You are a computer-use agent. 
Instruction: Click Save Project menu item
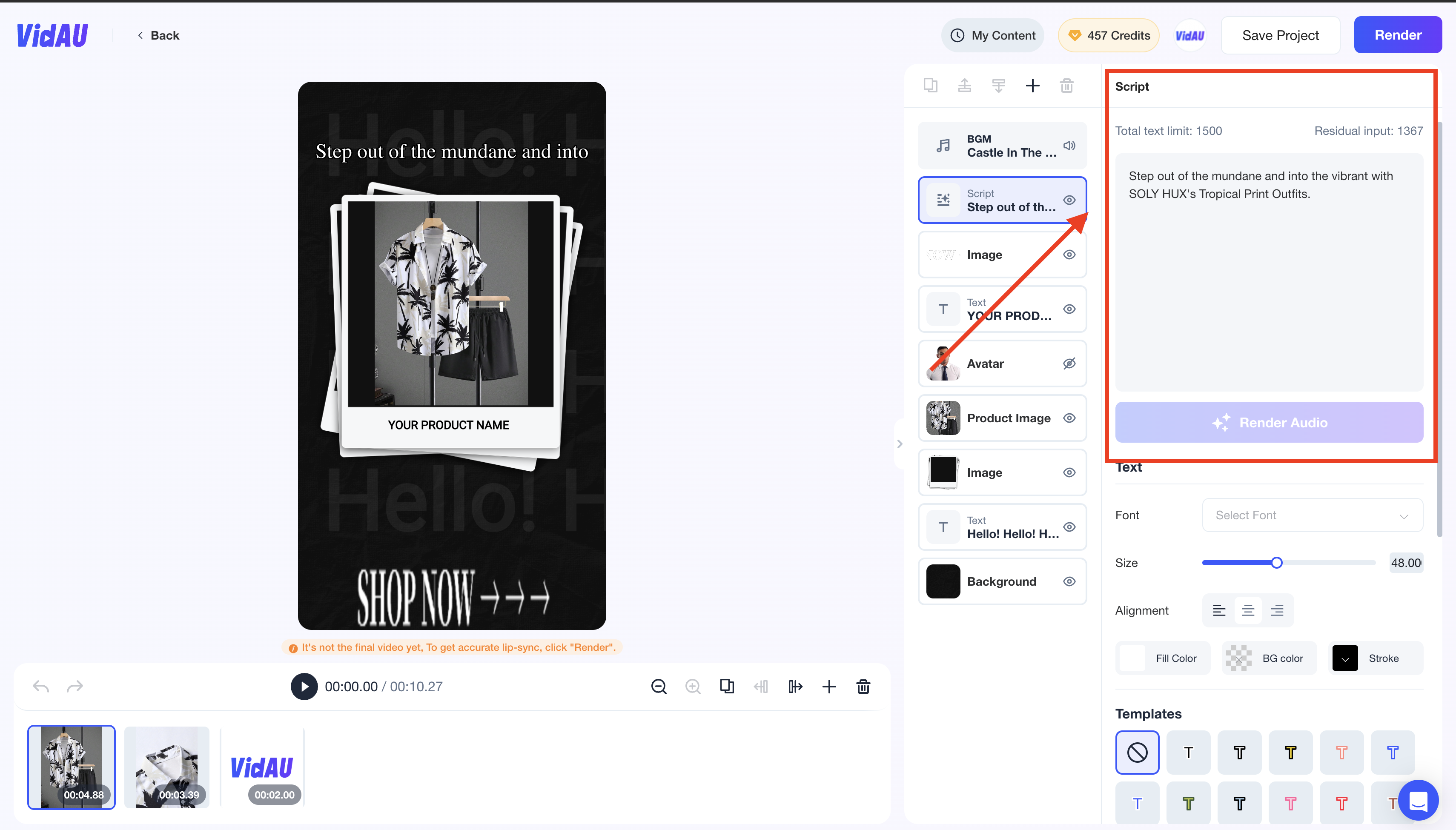click(1281, 35)
